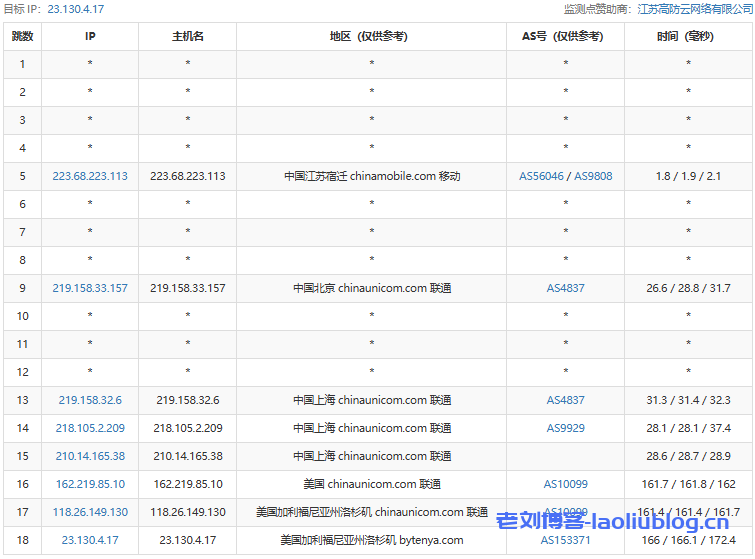Click AS4837 link in hop 9 row
This screenshot has width=755, height=559.
(x=565, y=288)
